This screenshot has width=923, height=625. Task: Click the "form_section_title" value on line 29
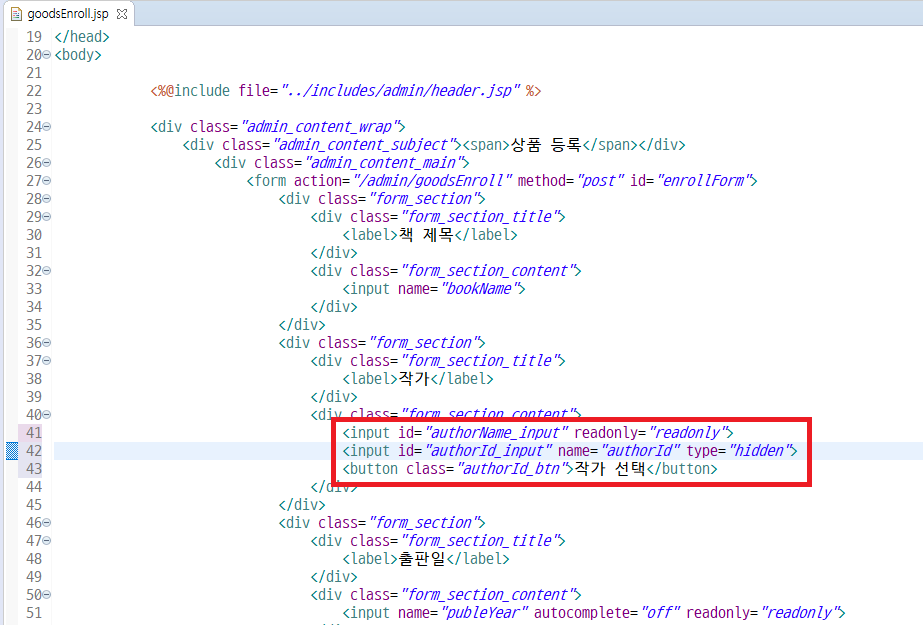482,217
